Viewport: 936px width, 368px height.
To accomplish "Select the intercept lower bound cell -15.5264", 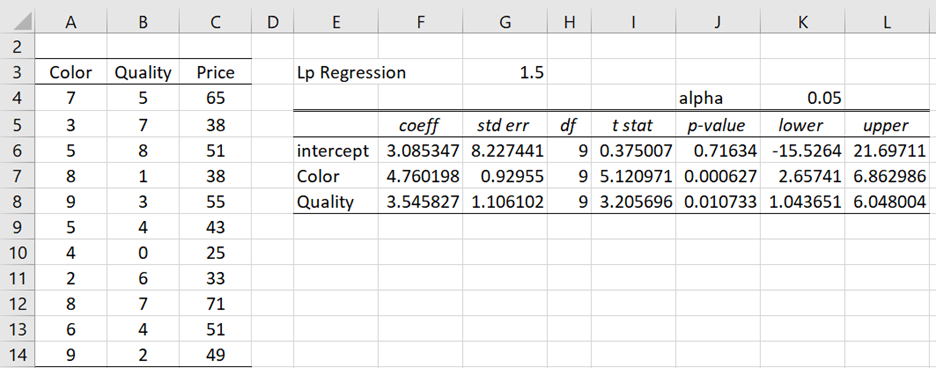I will click(x=803, y=151).
